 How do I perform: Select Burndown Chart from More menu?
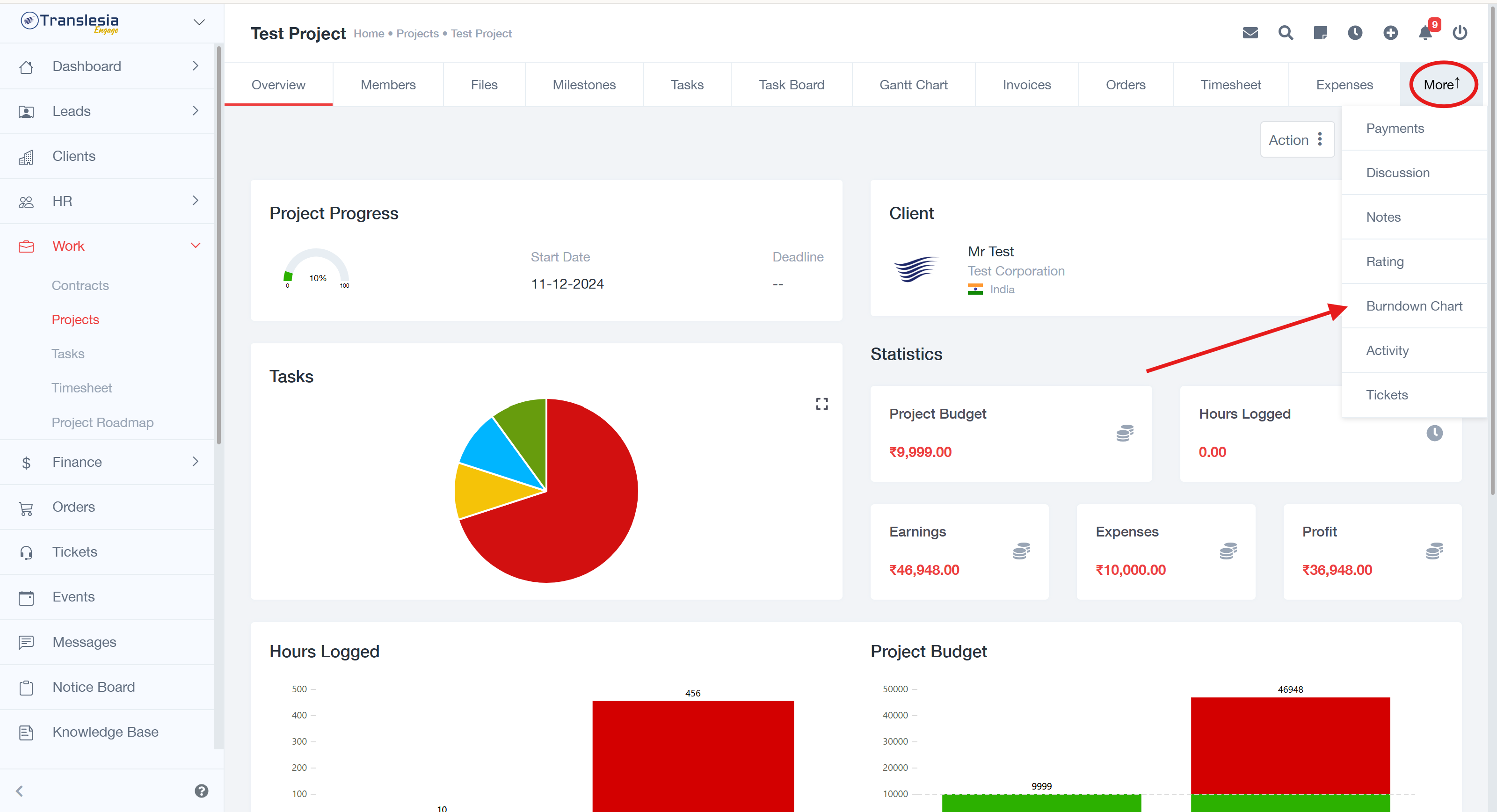click(1414, 306)
